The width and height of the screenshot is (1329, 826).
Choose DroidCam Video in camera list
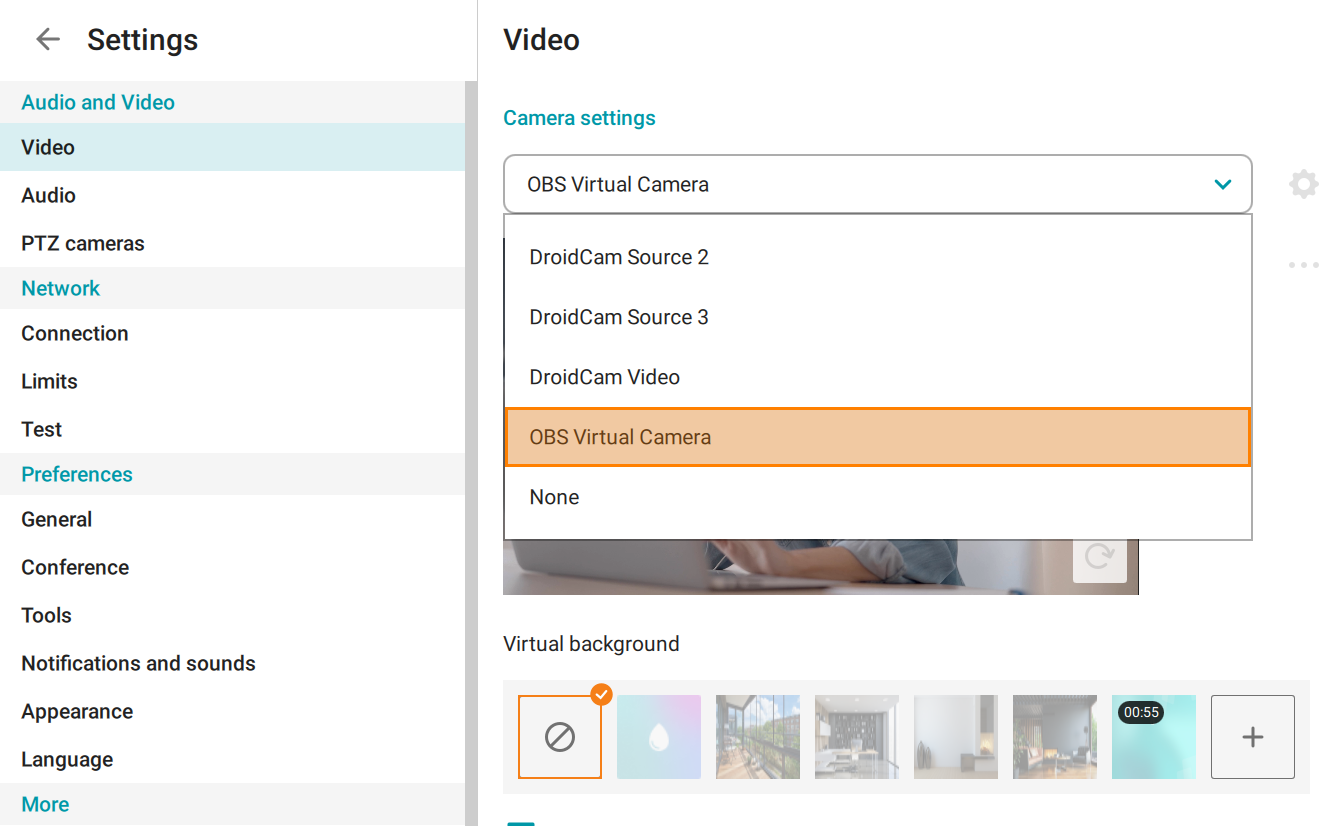tap(604, 377)
